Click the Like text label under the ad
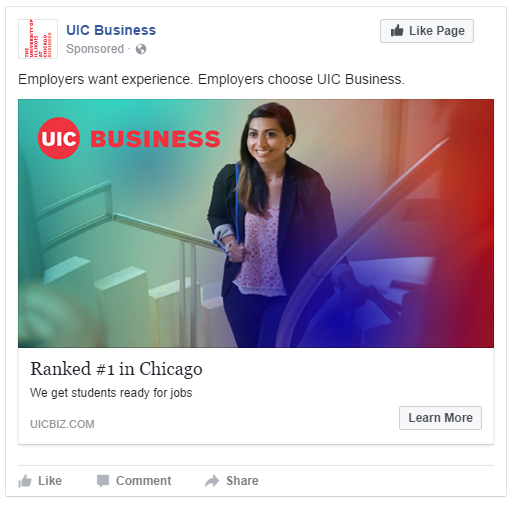514x510 pixels. [50, 481]
